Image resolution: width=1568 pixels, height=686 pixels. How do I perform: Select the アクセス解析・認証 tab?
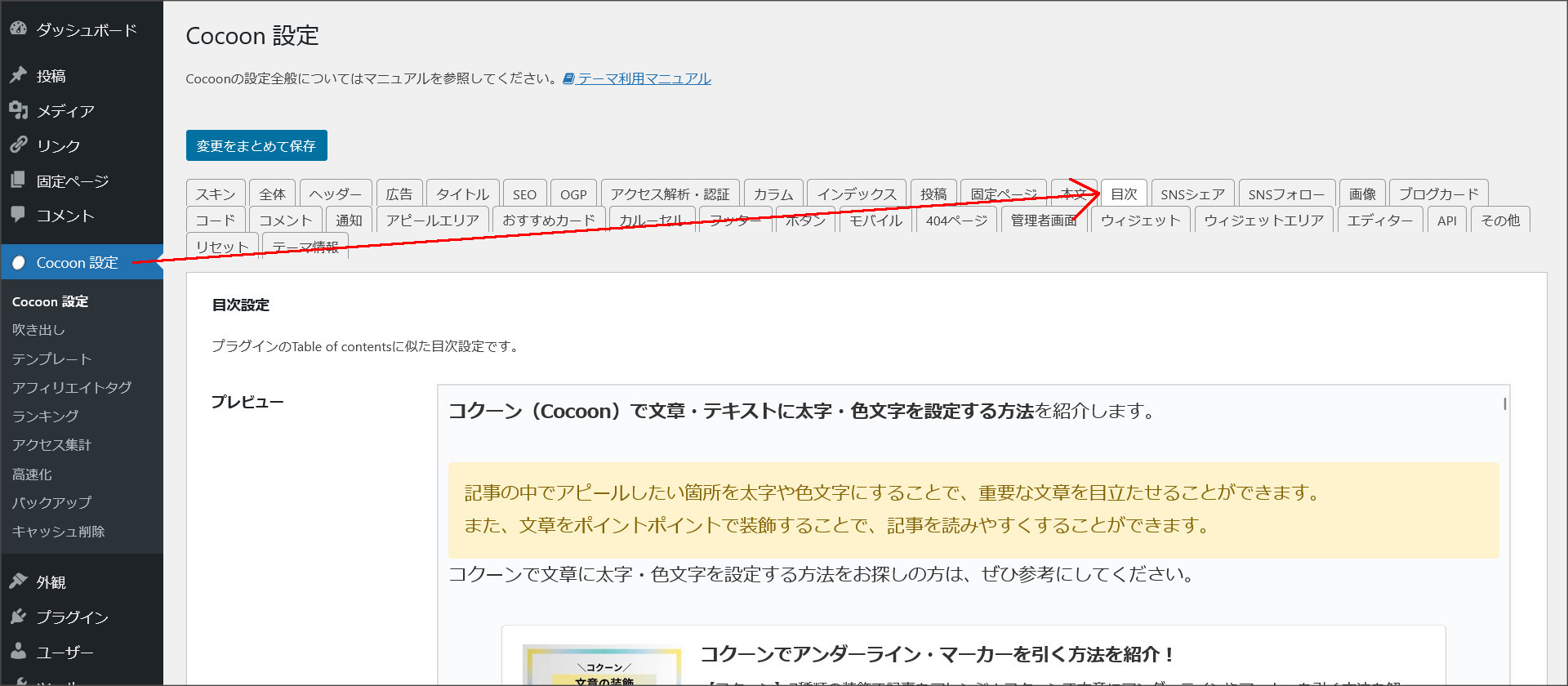pos(670,194)
